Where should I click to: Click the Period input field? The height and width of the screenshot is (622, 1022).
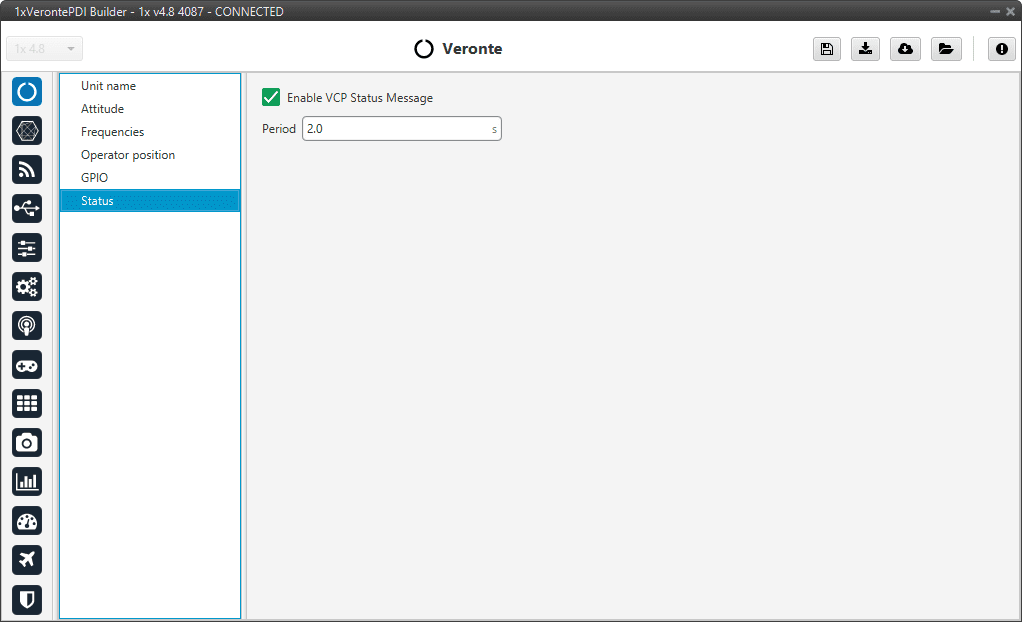(395, 129)
